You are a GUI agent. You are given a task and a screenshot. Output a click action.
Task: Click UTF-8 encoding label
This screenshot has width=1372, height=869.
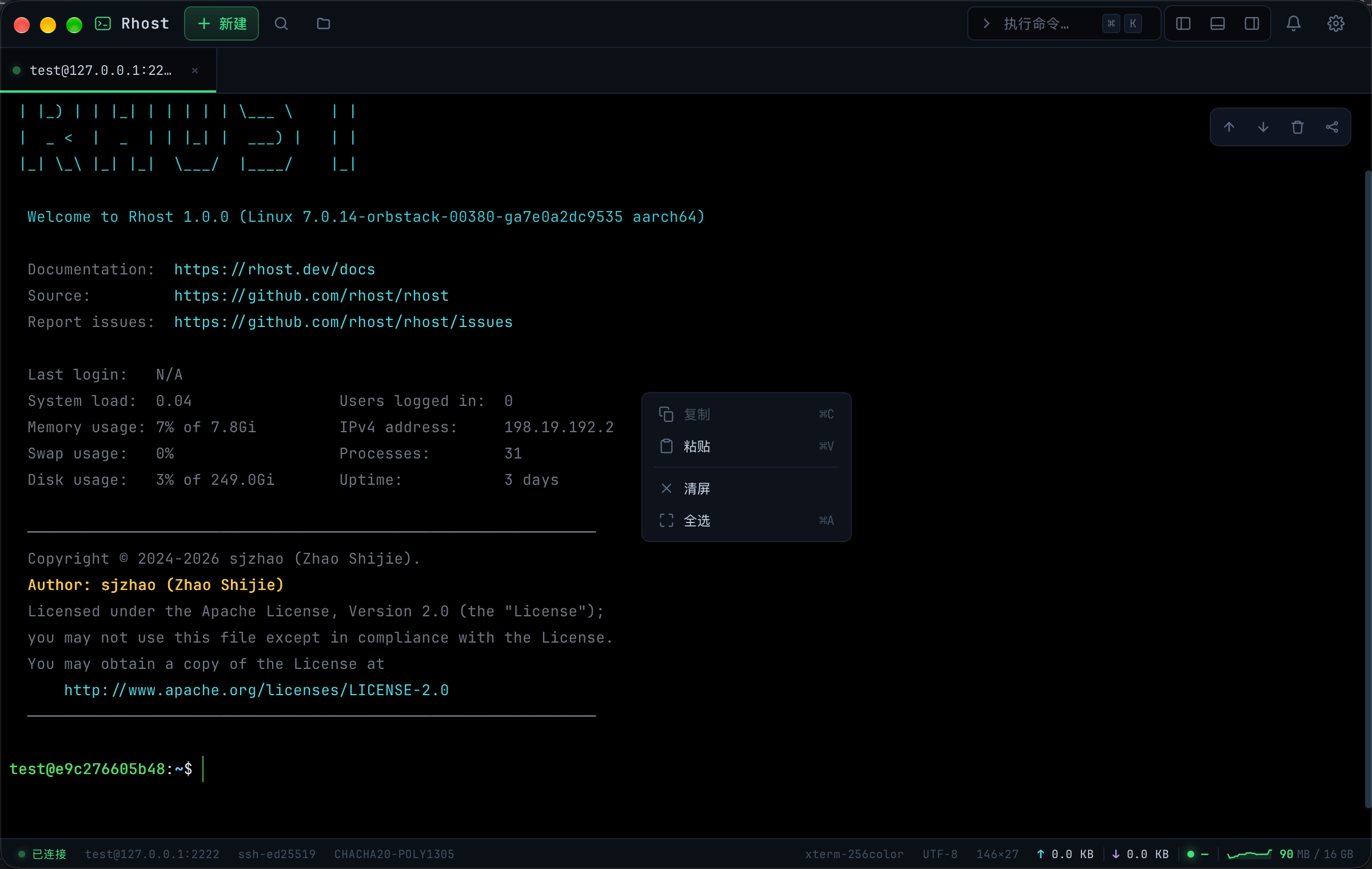pyautogui.click(x=940, y=854)
